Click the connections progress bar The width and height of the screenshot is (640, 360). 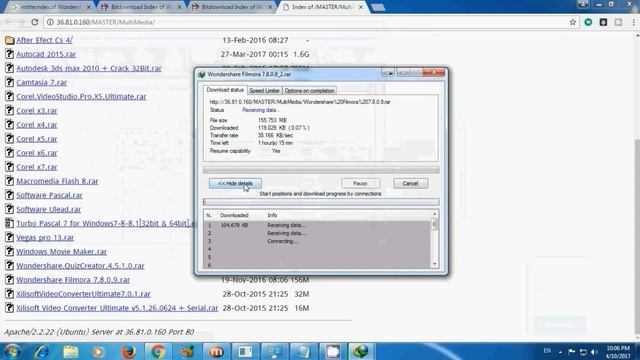[321, 202]
